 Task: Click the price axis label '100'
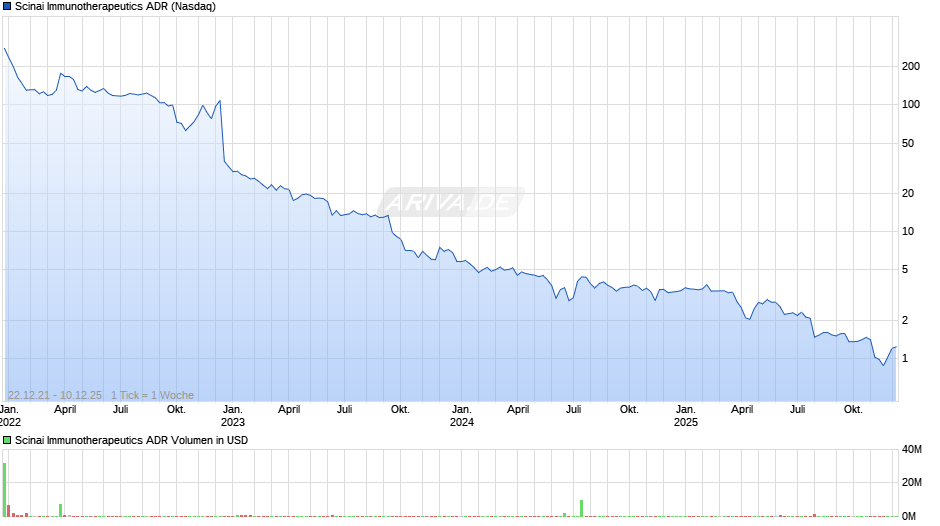(911, 104)
